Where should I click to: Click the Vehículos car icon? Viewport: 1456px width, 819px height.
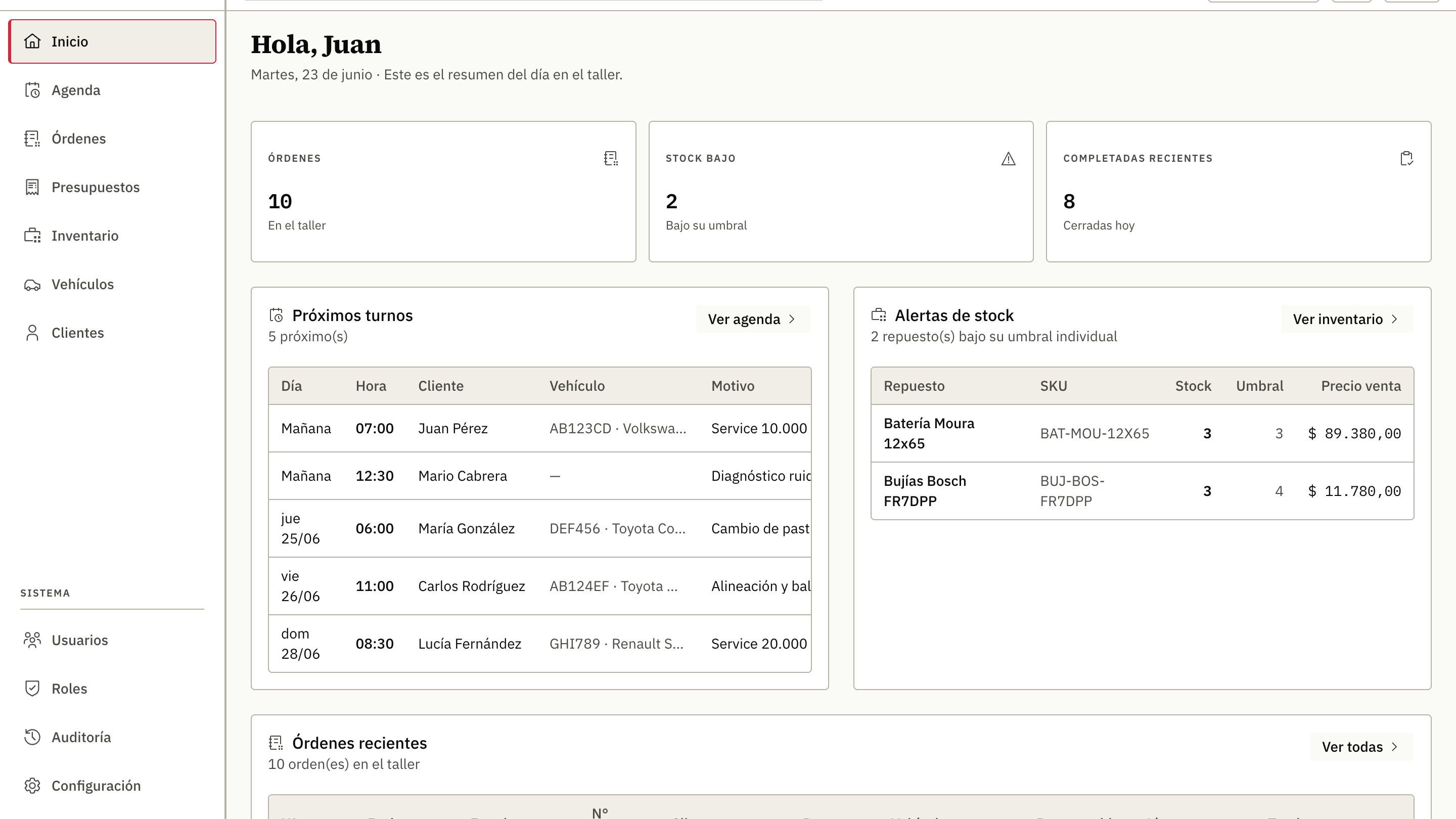pos(32,284)
